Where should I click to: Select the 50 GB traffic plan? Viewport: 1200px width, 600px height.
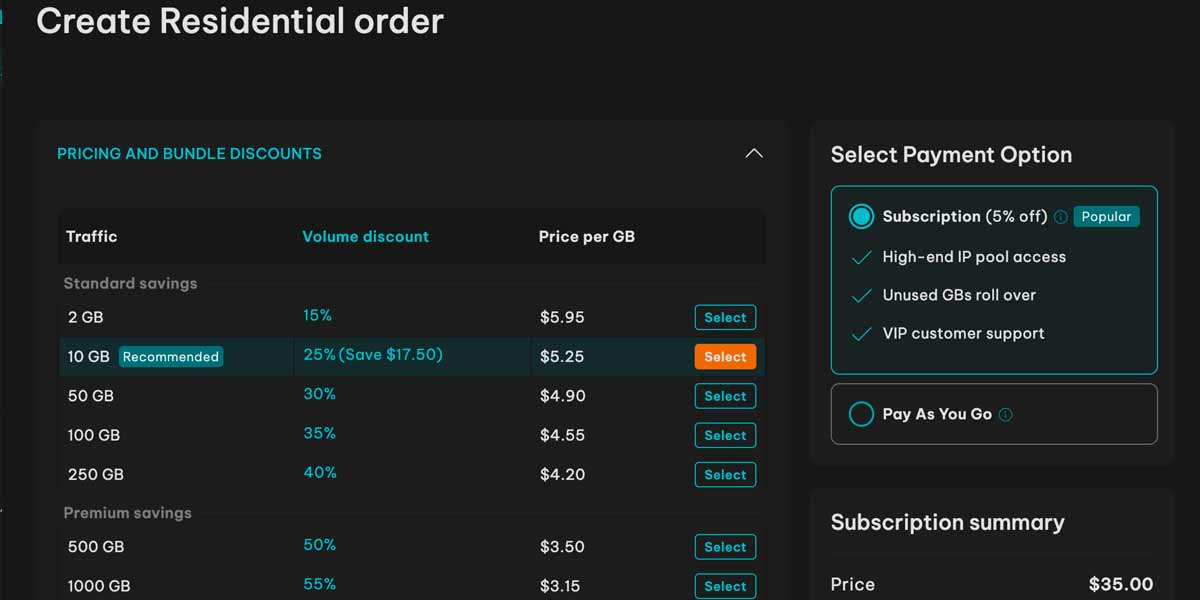(725, 396)
